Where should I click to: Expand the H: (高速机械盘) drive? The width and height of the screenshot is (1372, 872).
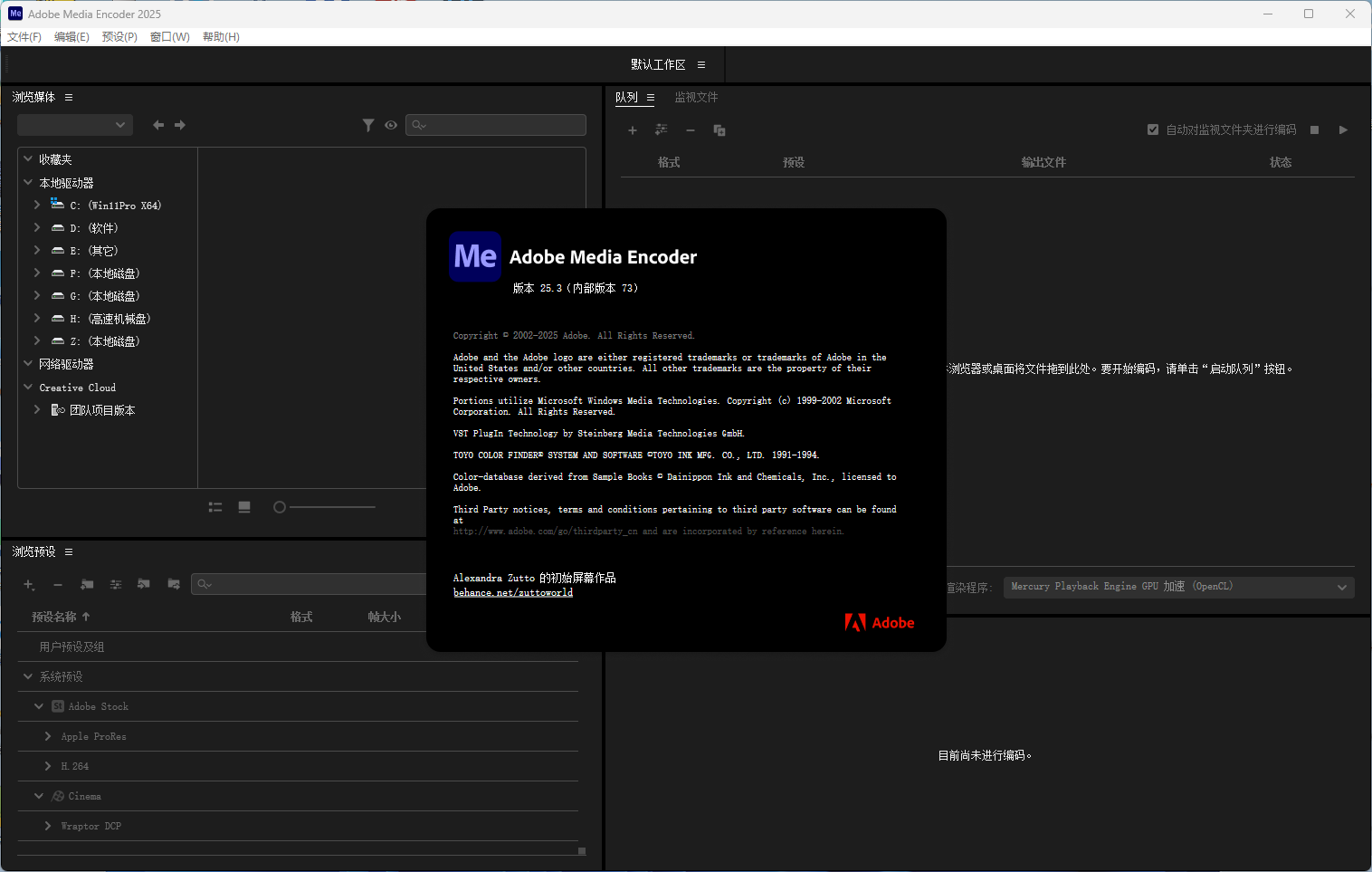pyautogui.click(x=37, y=318)
